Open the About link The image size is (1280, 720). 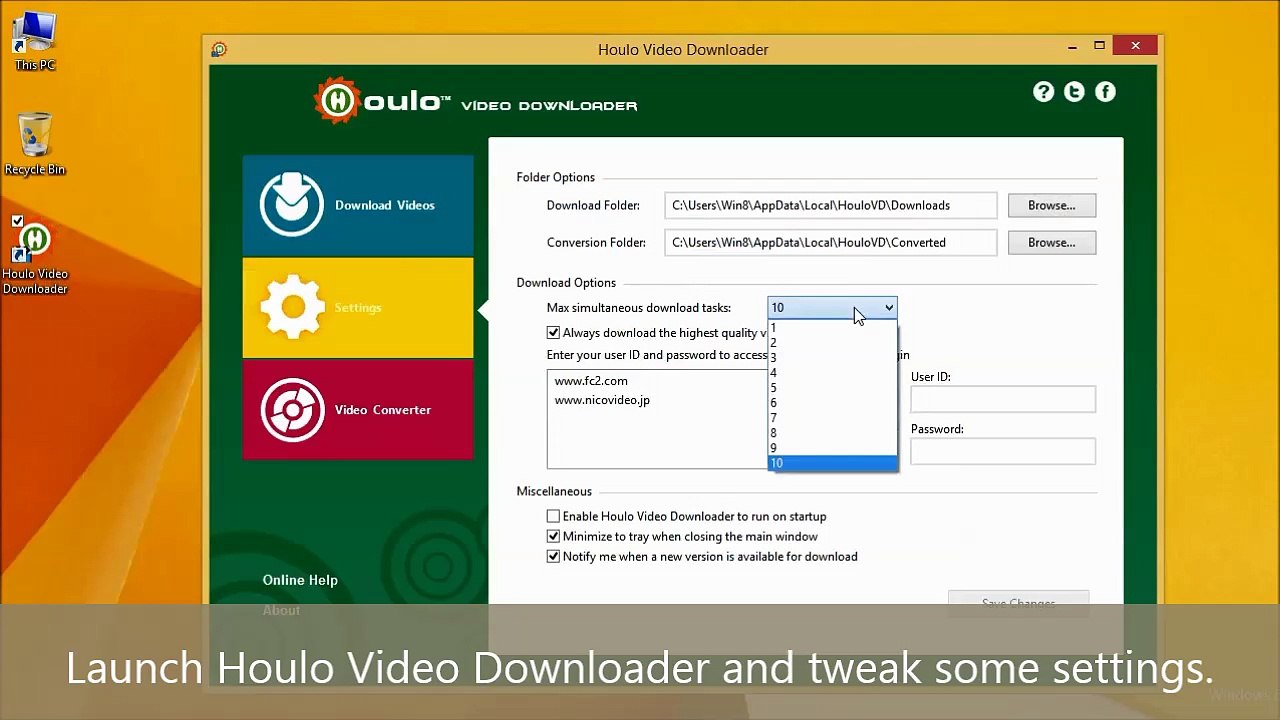click(281, 610)
